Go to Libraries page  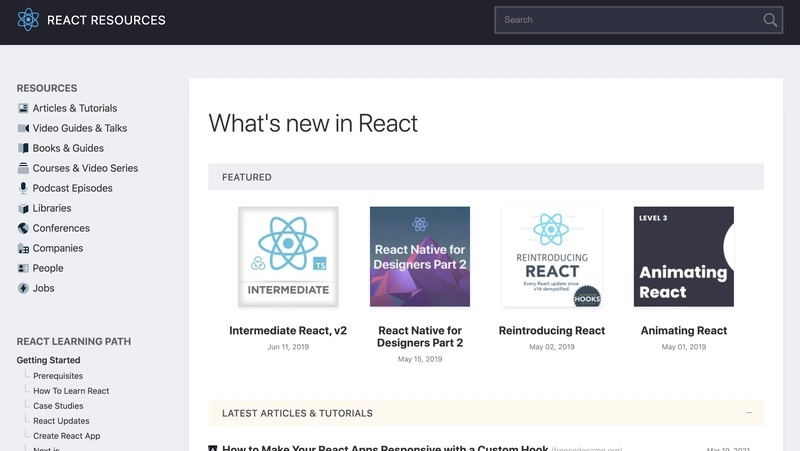[x=52, y=208]
